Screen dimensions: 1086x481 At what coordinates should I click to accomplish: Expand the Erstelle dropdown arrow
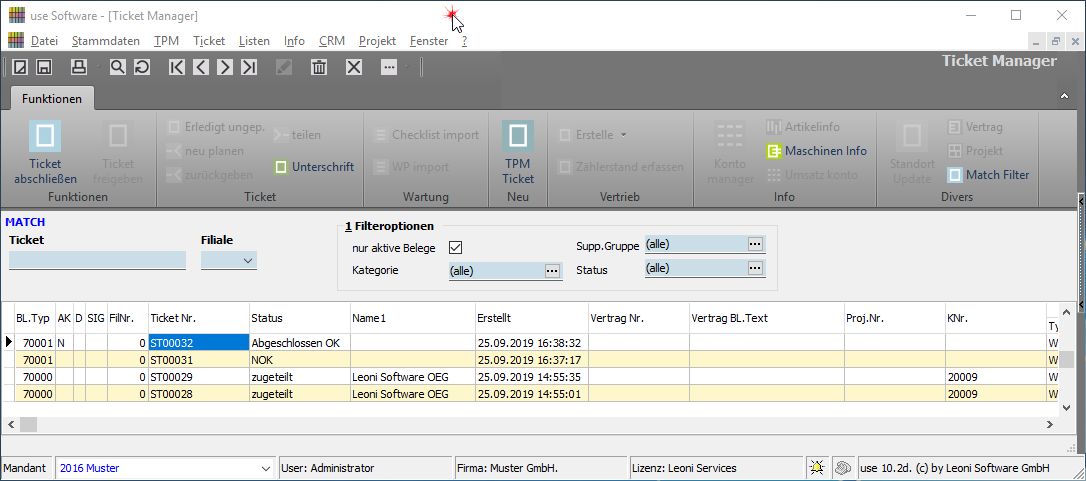(623, 135)
